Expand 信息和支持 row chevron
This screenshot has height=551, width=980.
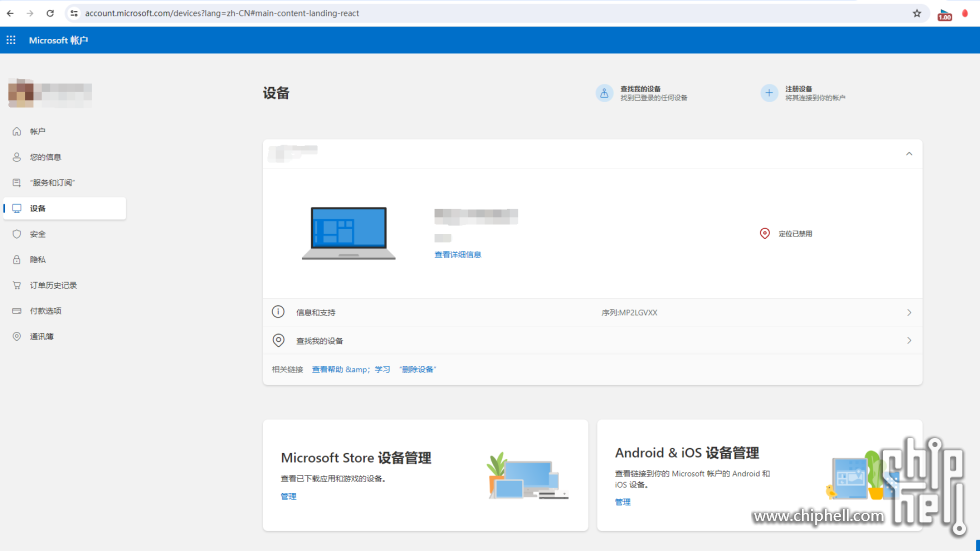909,312
